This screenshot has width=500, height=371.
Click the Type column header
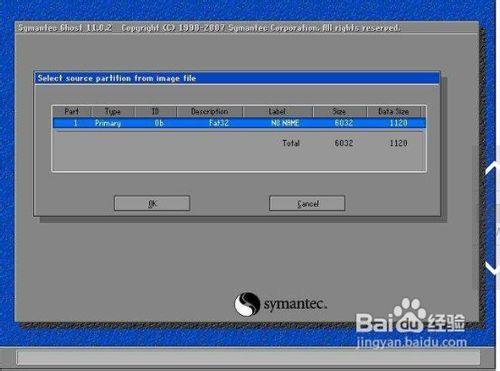113,111
